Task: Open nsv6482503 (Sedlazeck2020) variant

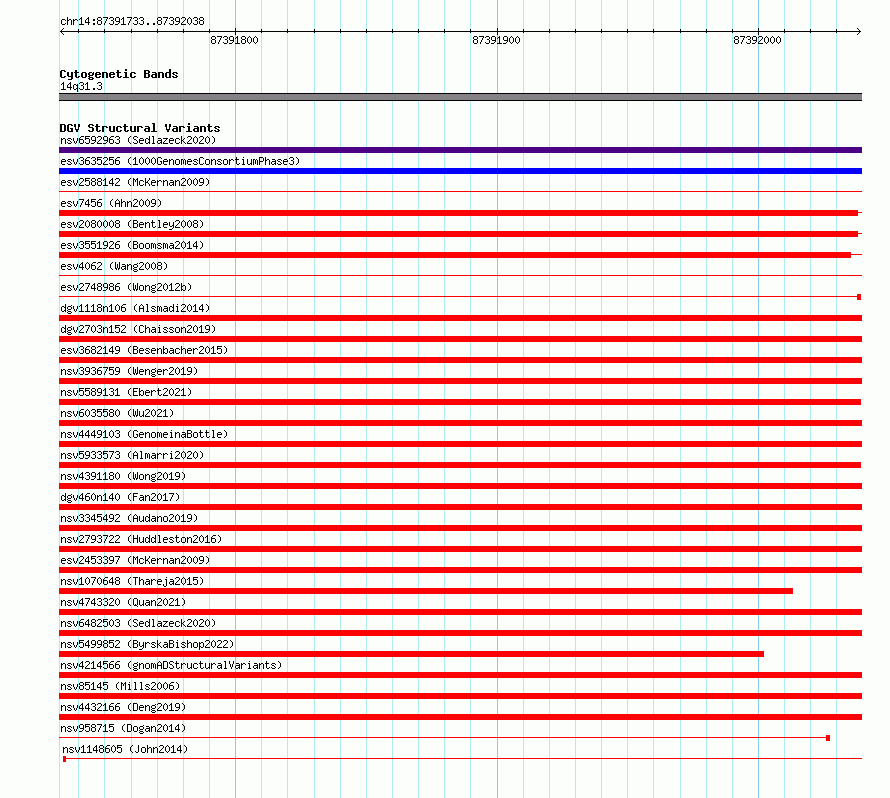Action: pyautogui.click(x=138, y=623)
